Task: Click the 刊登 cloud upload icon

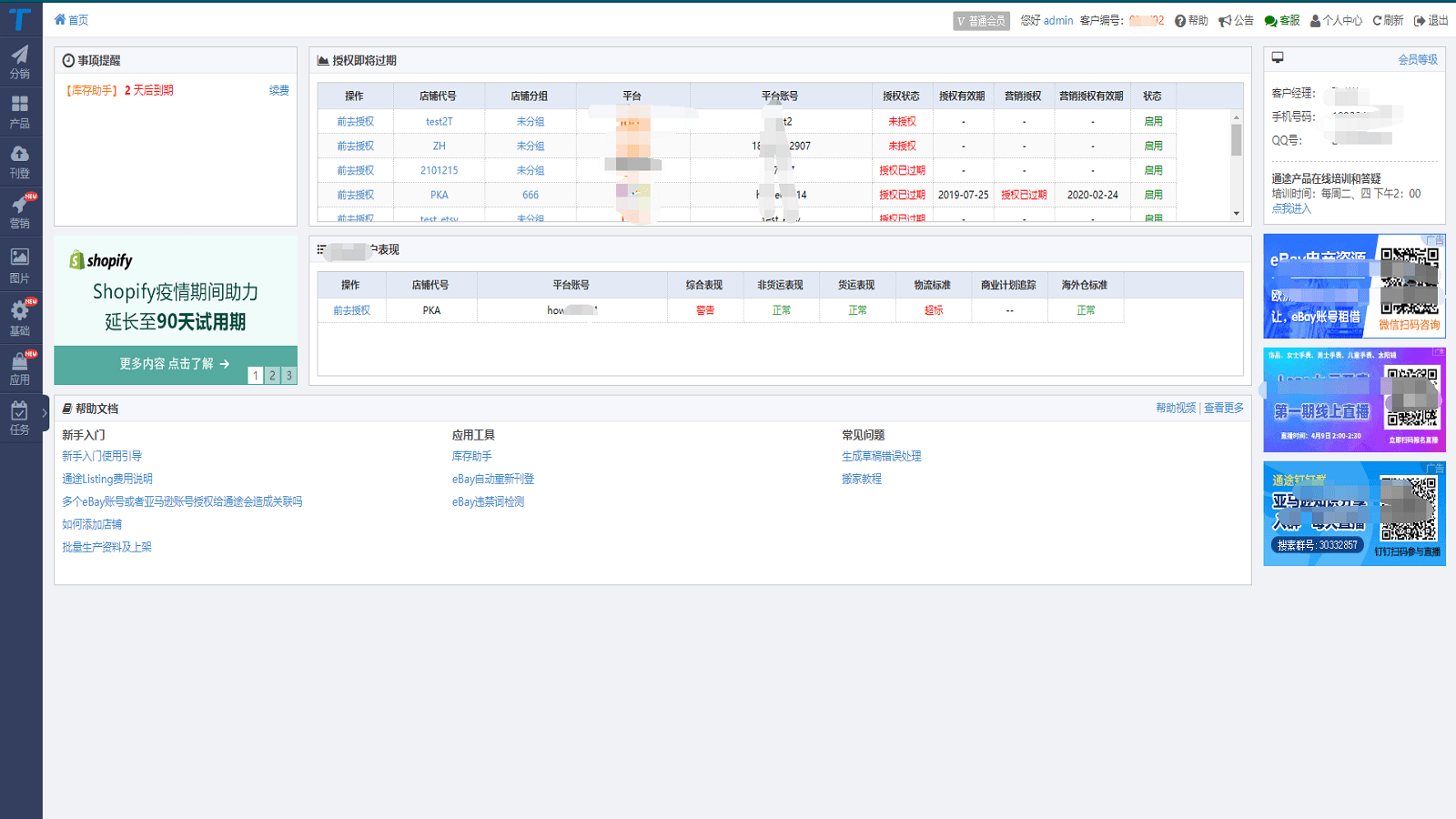Action: click(x=20, y=160)
